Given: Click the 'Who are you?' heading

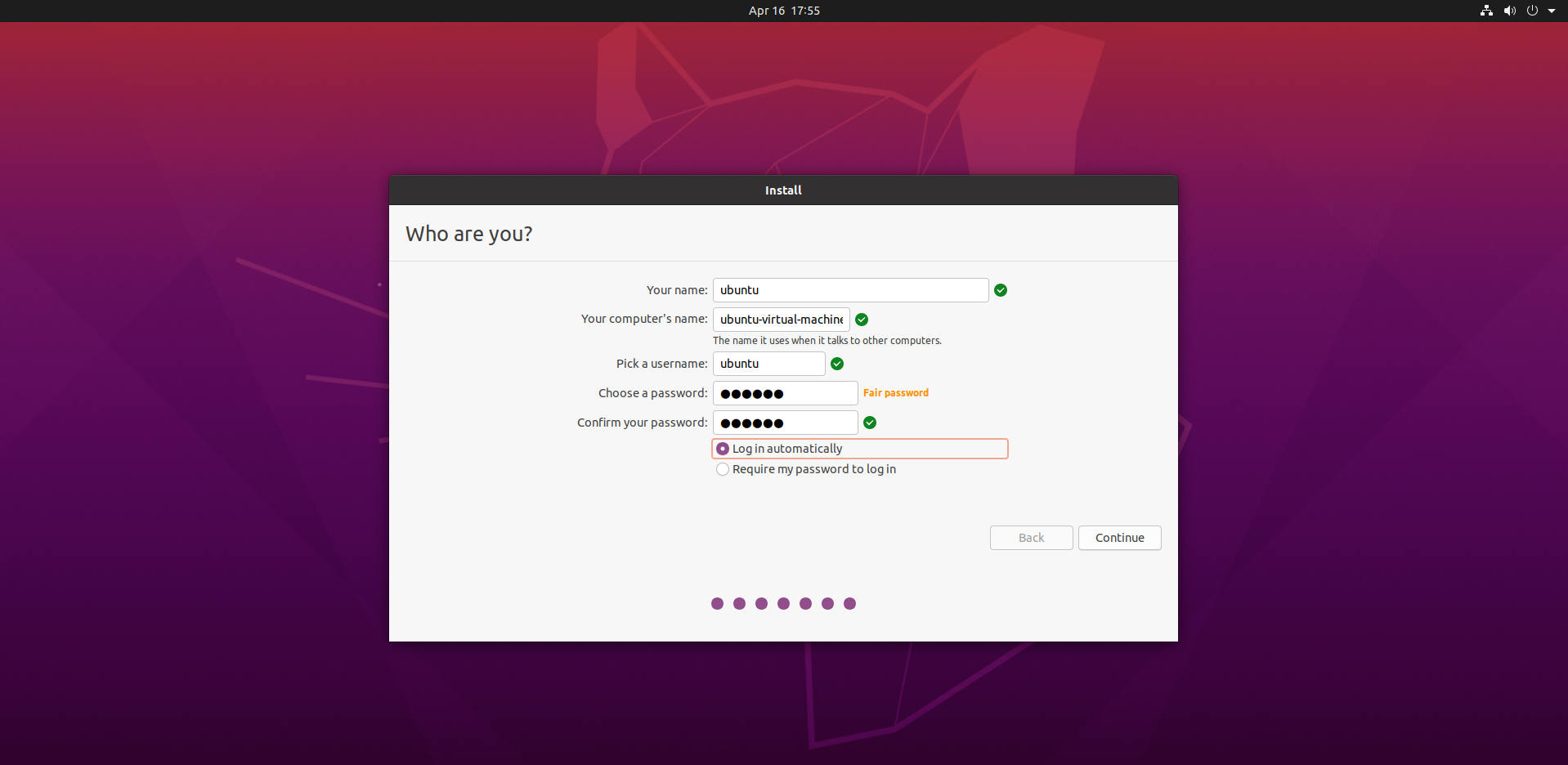Looking at the screenshot, I should point(469,234).
